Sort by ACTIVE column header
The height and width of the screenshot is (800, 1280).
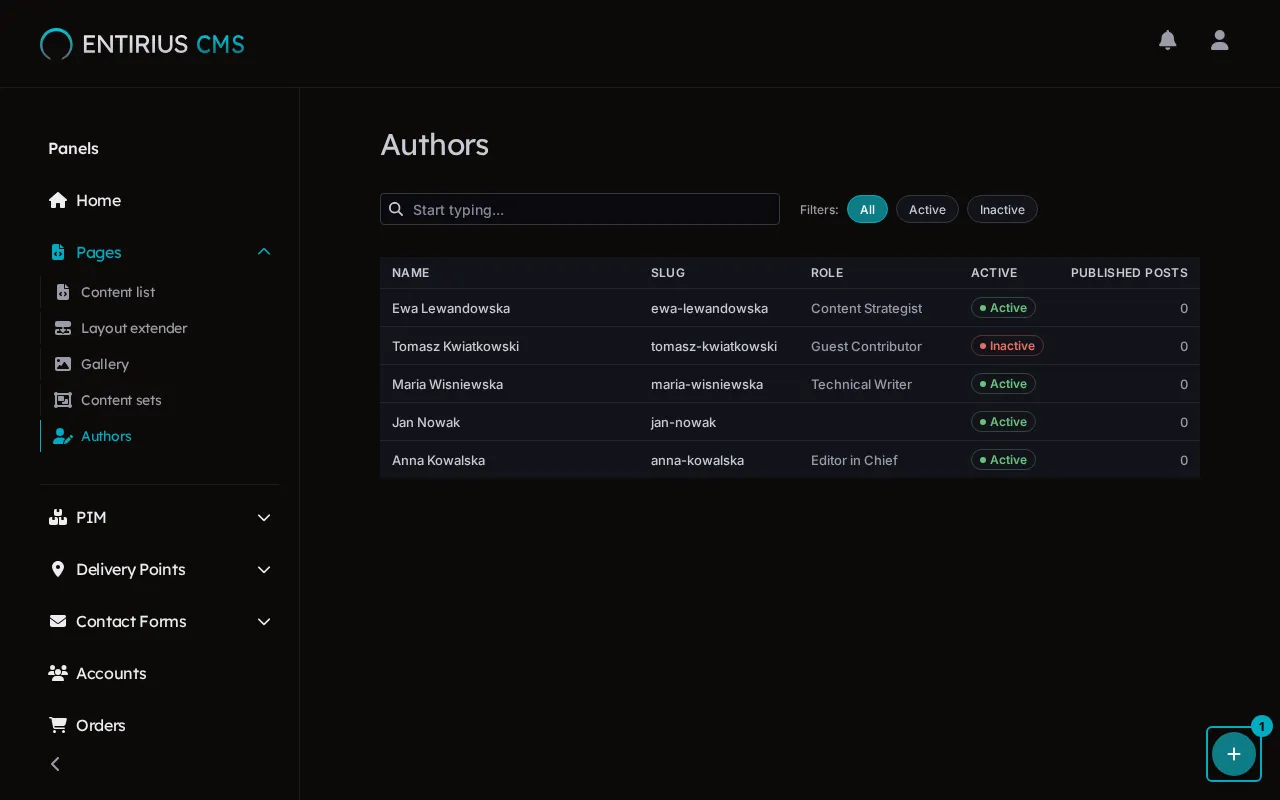point(994,272)
